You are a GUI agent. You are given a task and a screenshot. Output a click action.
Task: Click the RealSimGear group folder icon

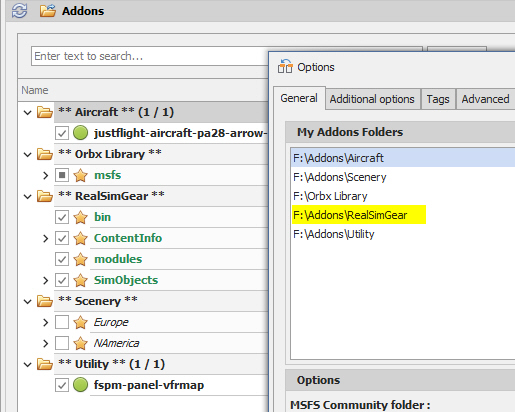[45, 196]
